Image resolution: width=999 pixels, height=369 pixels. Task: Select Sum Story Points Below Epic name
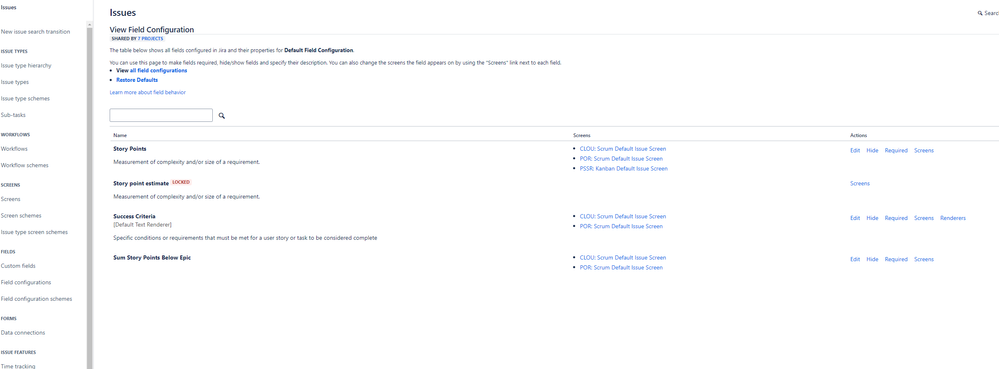152,258
